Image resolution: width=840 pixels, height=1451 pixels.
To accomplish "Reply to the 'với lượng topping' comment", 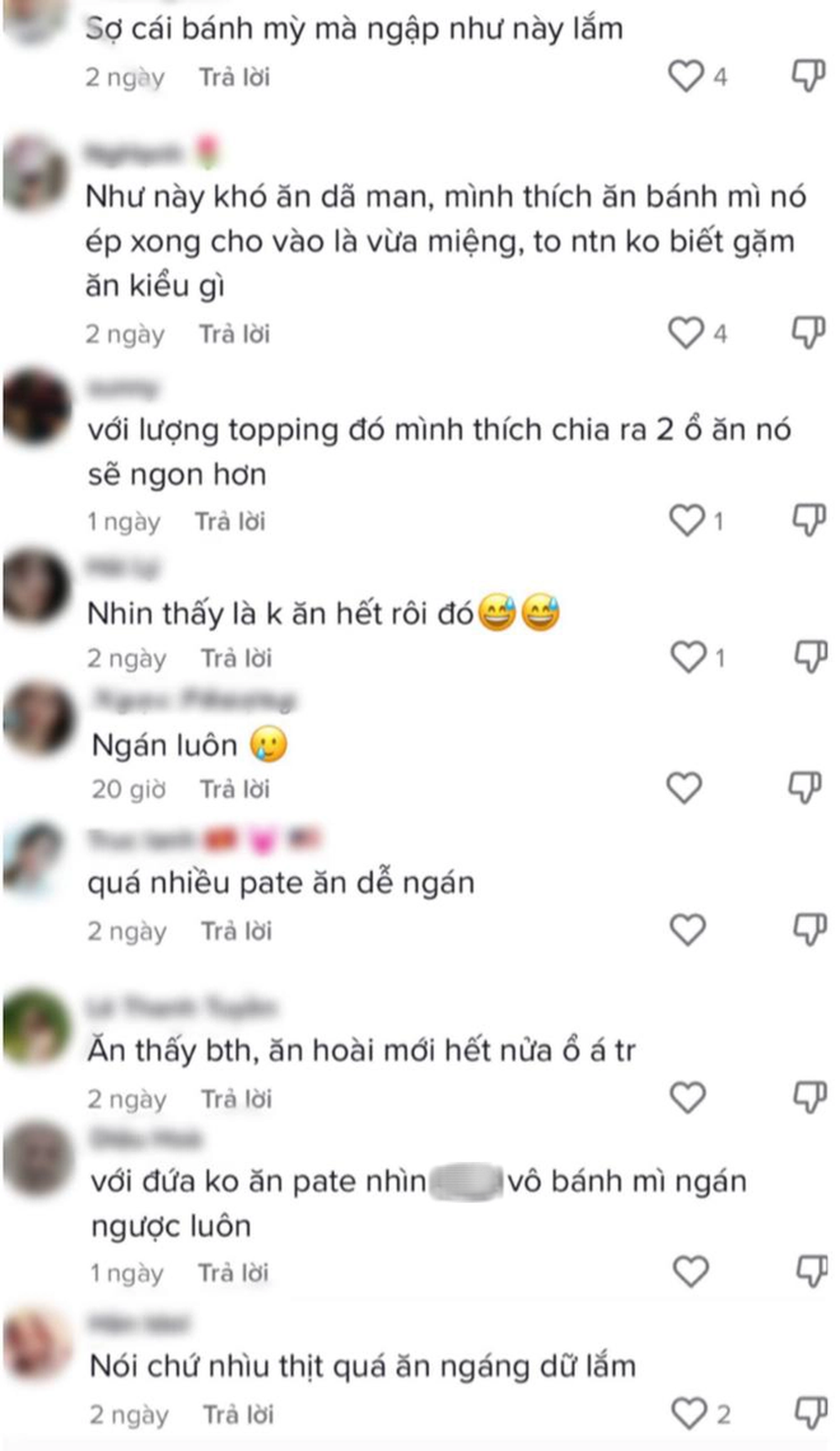I will click(230, 521).
